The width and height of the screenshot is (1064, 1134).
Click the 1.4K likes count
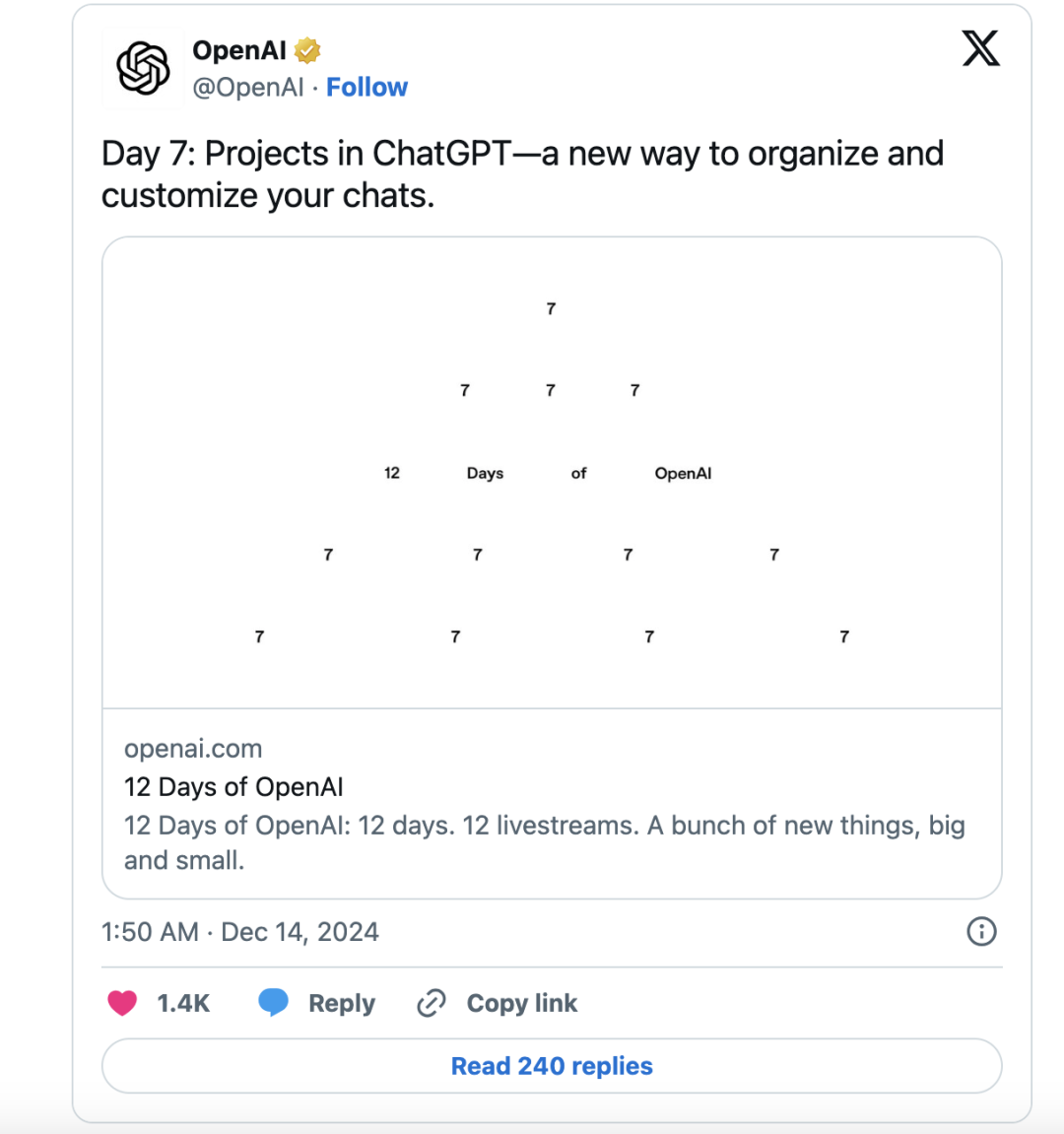pyautogui.click(x=183, y=1003)
